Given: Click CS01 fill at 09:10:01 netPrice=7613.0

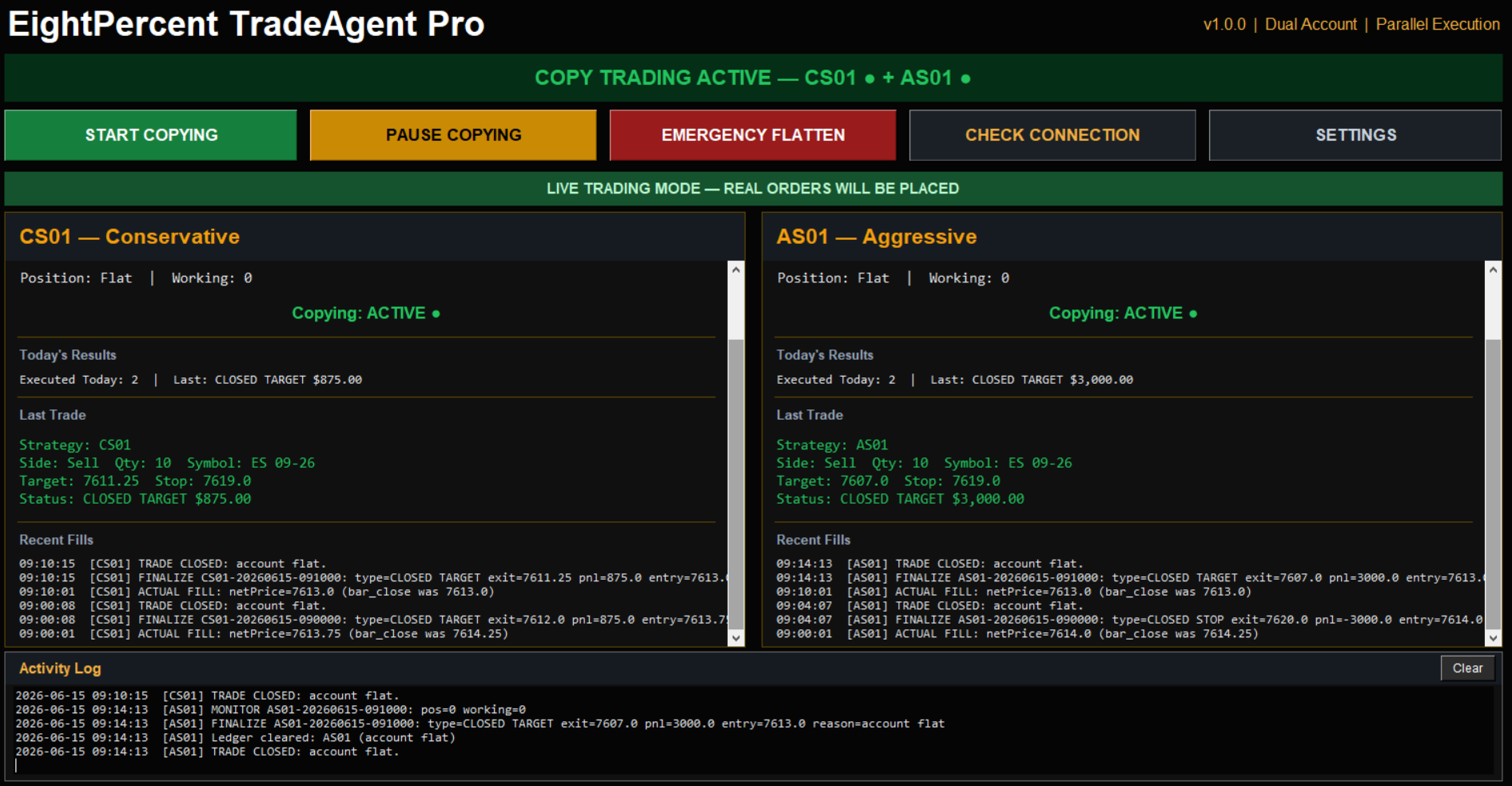Looking at the screenshot, I should [x=257, y=592].
